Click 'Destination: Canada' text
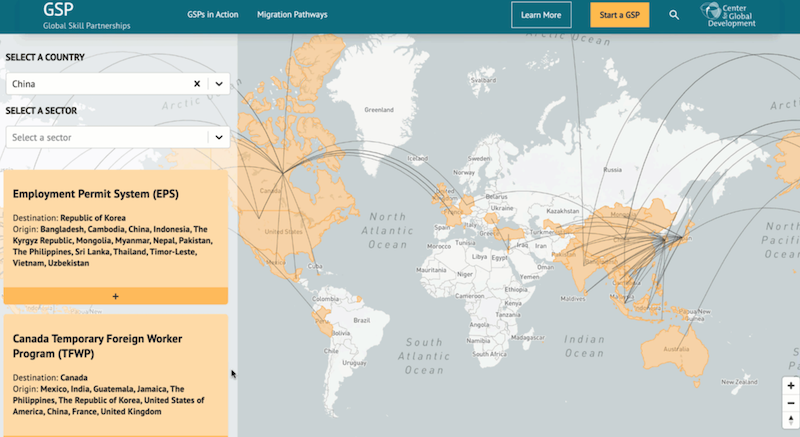 pos(50,378)
